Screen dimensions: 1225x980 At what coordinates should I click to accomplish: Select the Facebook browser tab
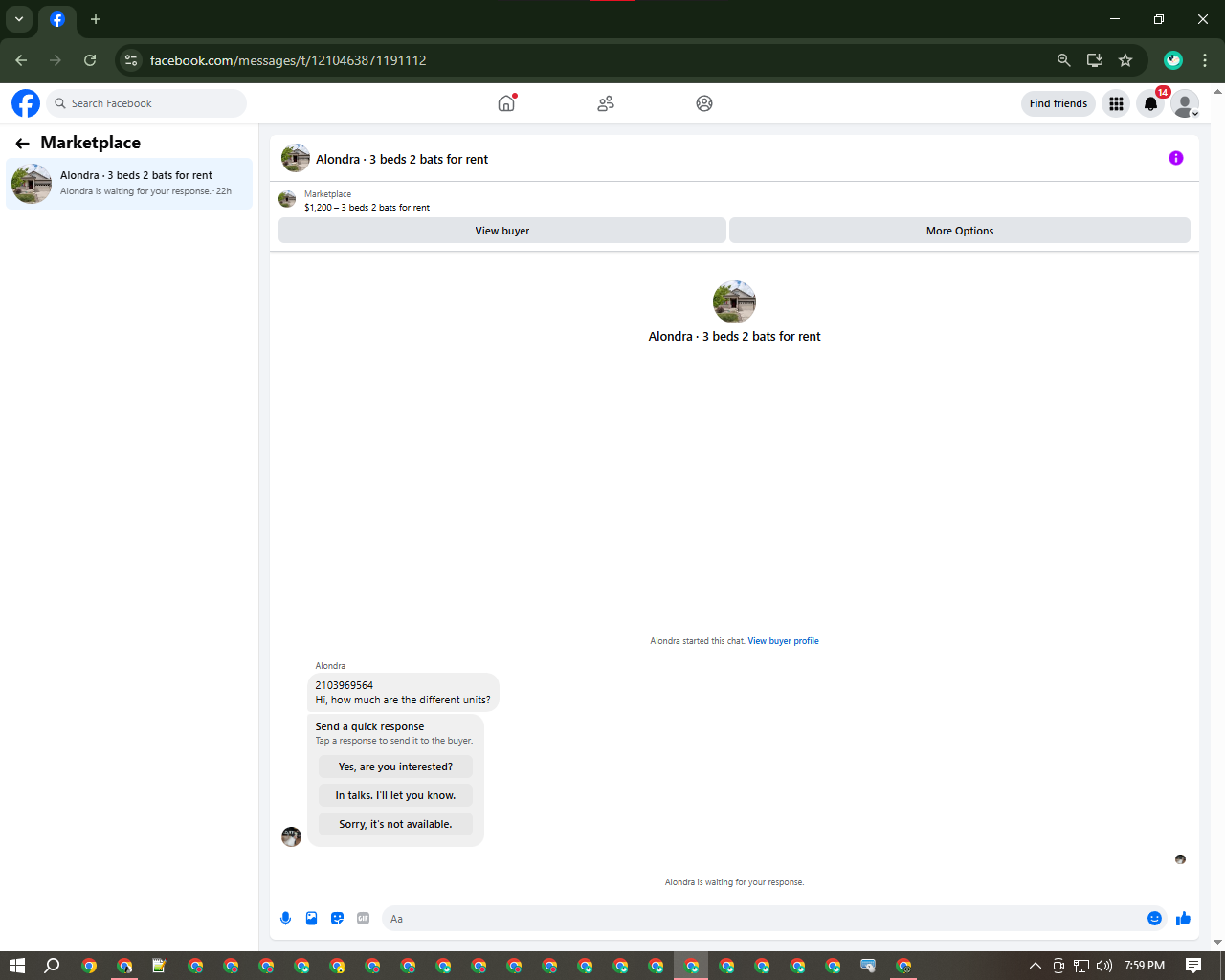[x=57, y=19]
